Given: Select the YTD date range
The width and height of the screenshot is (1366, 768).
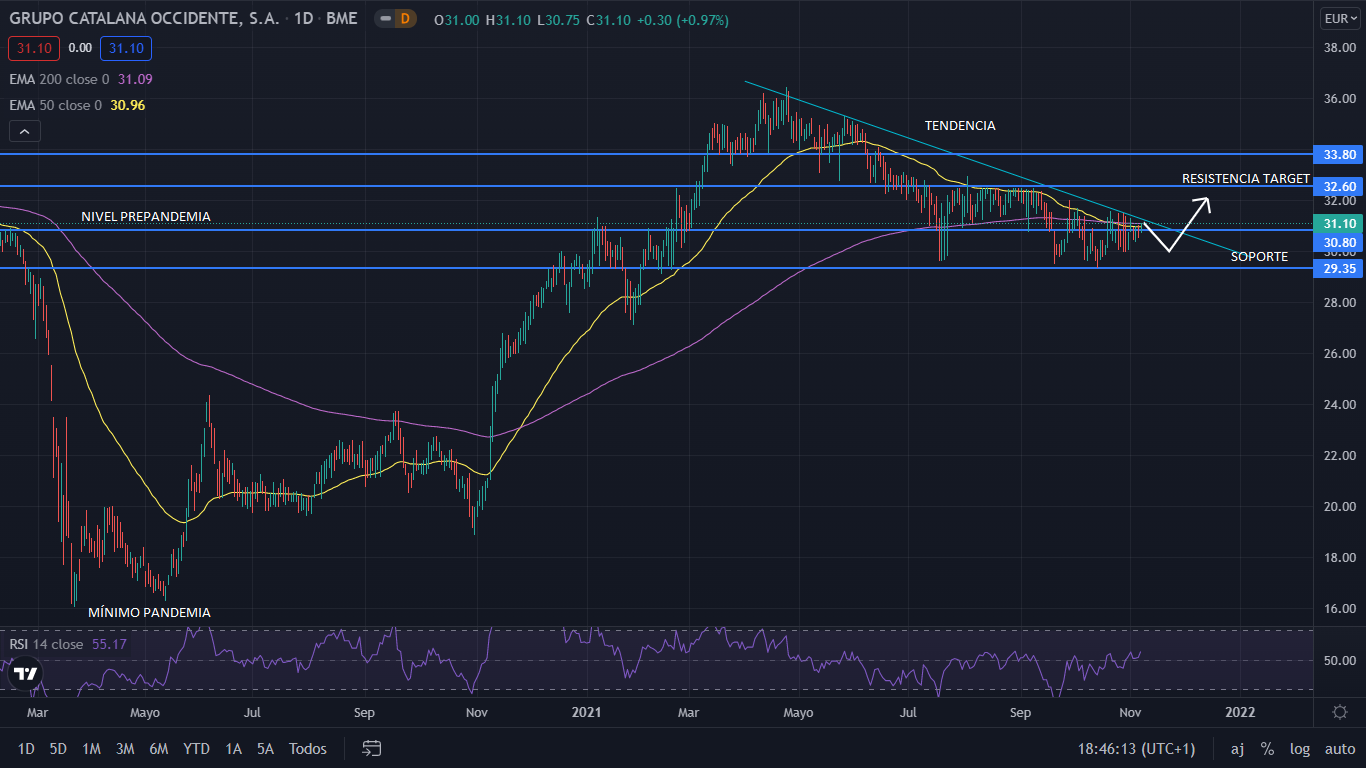Looking at the screenshot, I should [x=196, y=748].
